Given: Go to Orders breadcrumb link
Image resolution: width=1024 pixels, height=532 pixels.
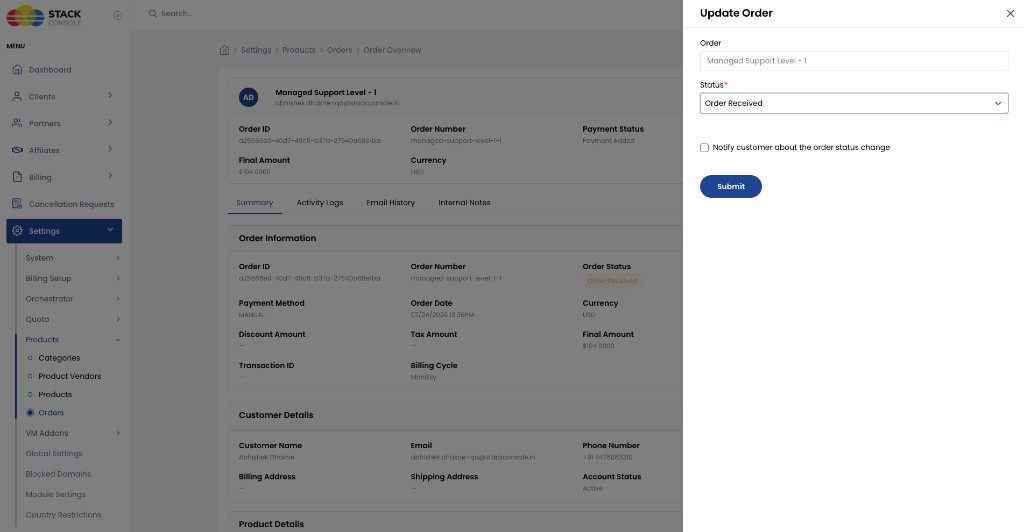Looking at the screenshot, I should tap(340, 50).
